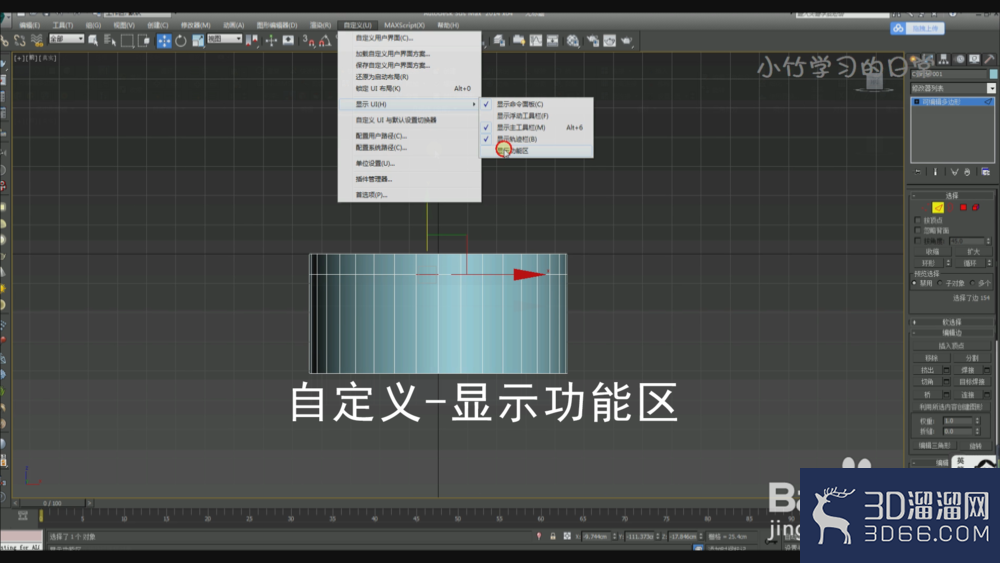Open the MAXScript(X) menu
This screenshot has width=1000, height=563.
[404, 25]
